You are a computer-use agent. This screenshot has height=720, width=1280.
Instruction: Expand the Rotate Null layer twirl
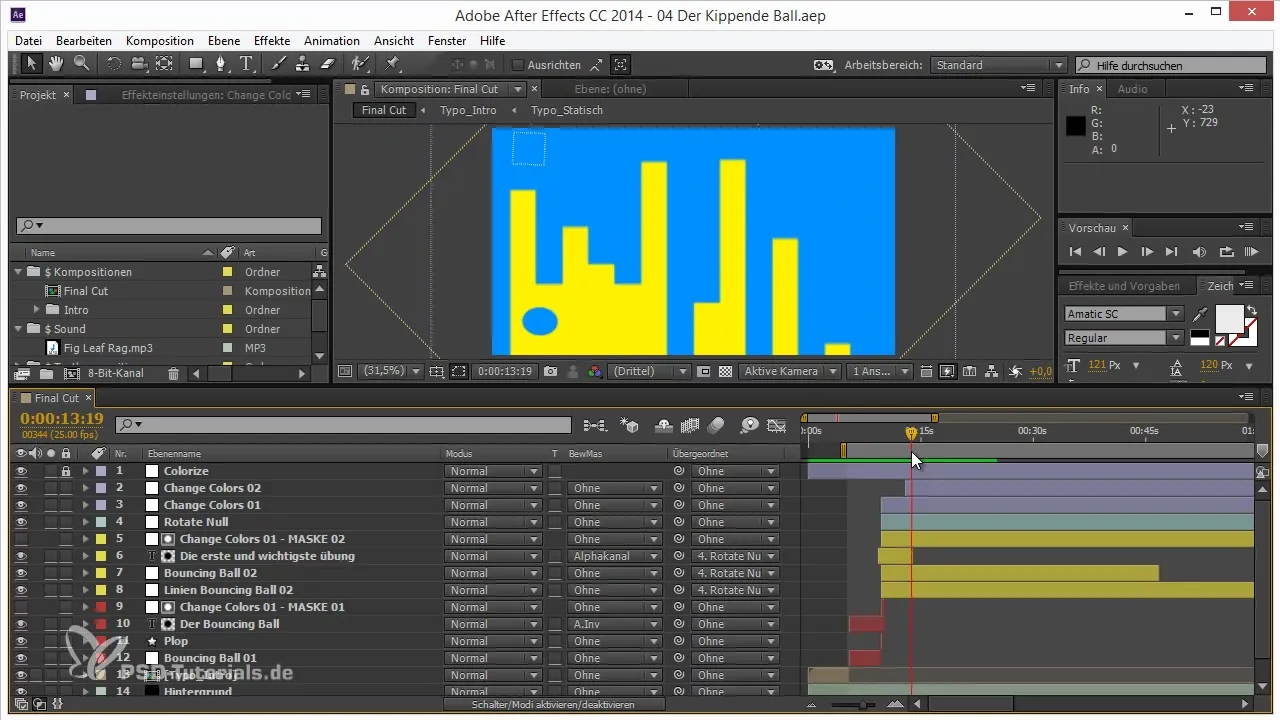[85, 522]
